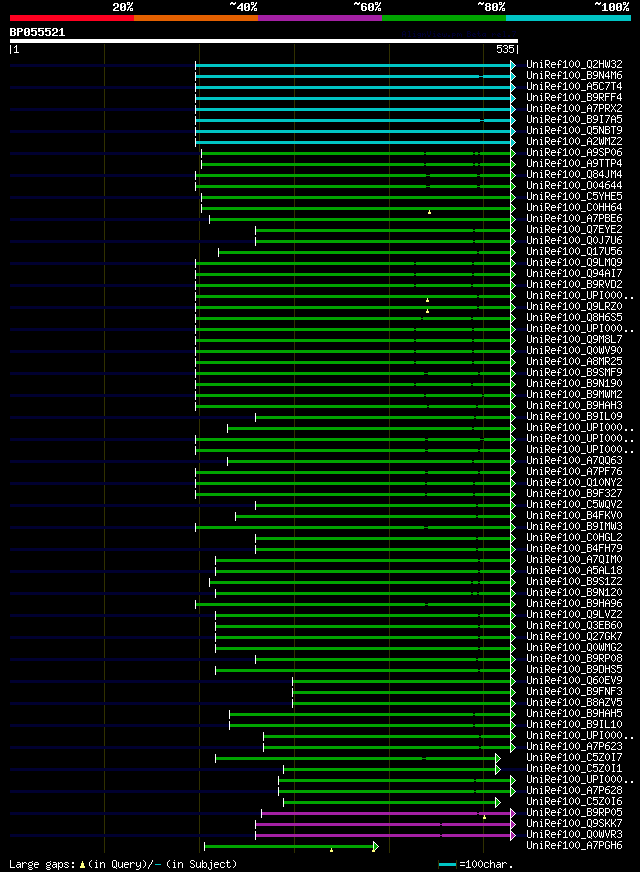640x872 pixels.
Task: Open the UniRef100_Q9LRZ0 label
Action: [574, 307]
